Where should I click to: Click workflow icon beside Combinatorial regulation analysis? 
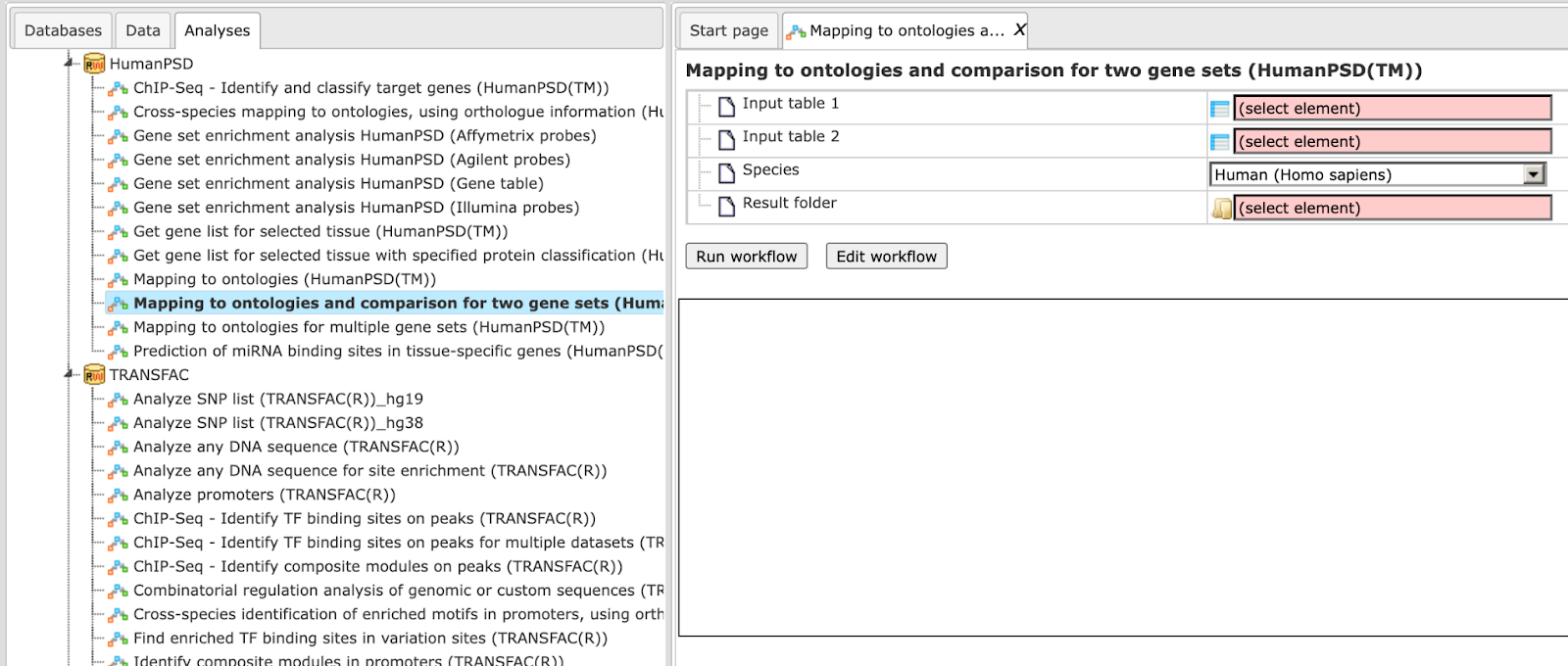[x=119, y=591]
